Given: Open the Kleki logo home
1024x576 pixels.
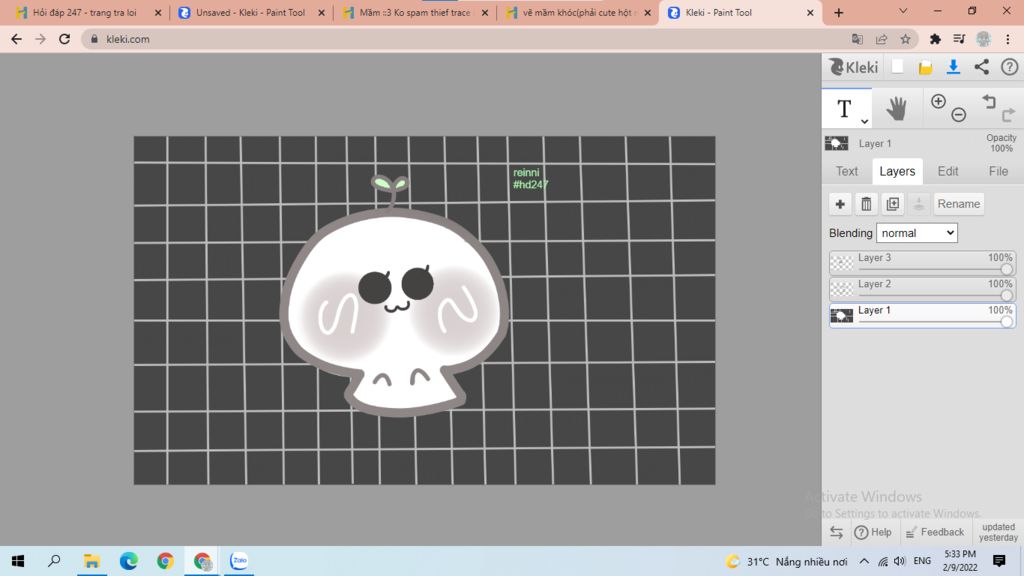Looking at the screenshot, I should (854, 67).
